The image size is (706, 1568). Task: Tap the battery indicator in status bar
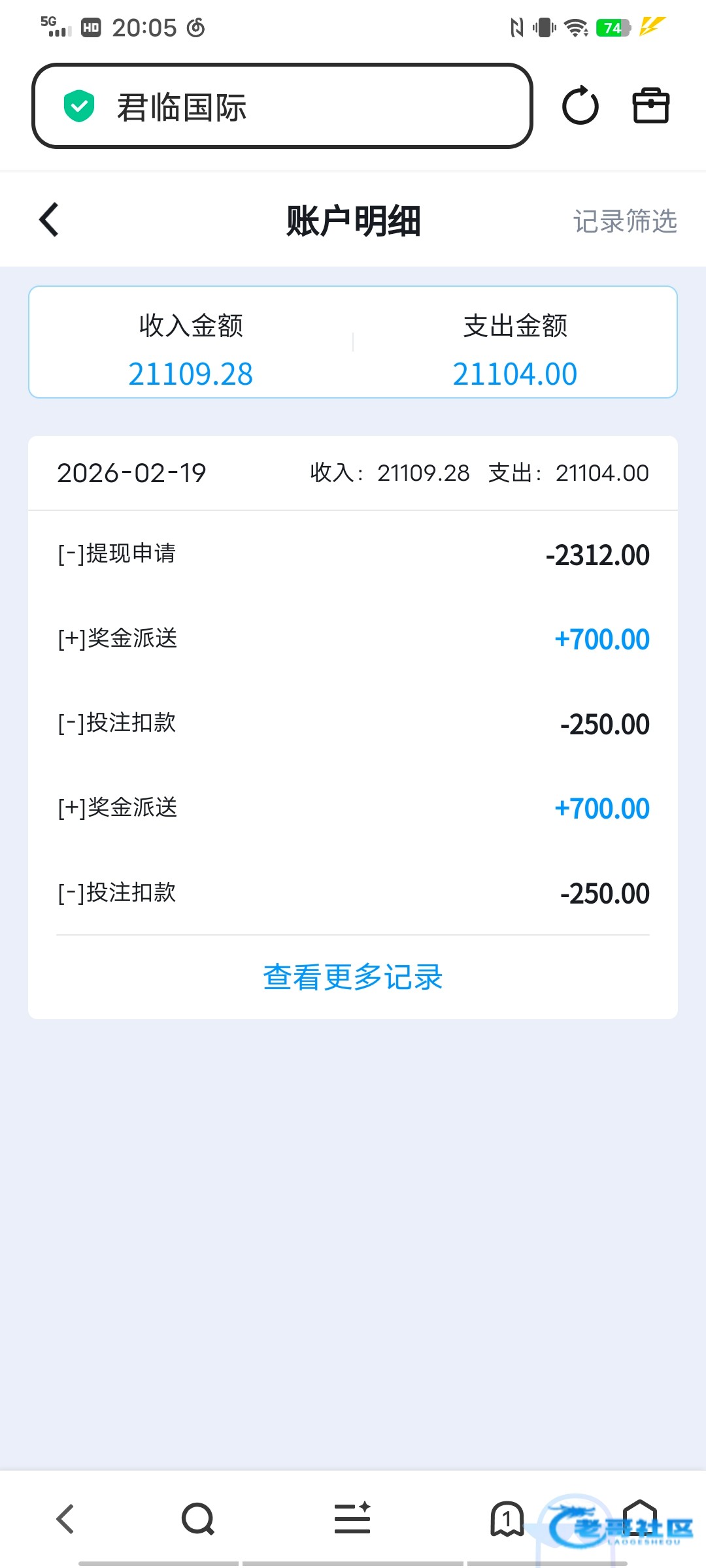pyautogui.click(x=613, y=28)
